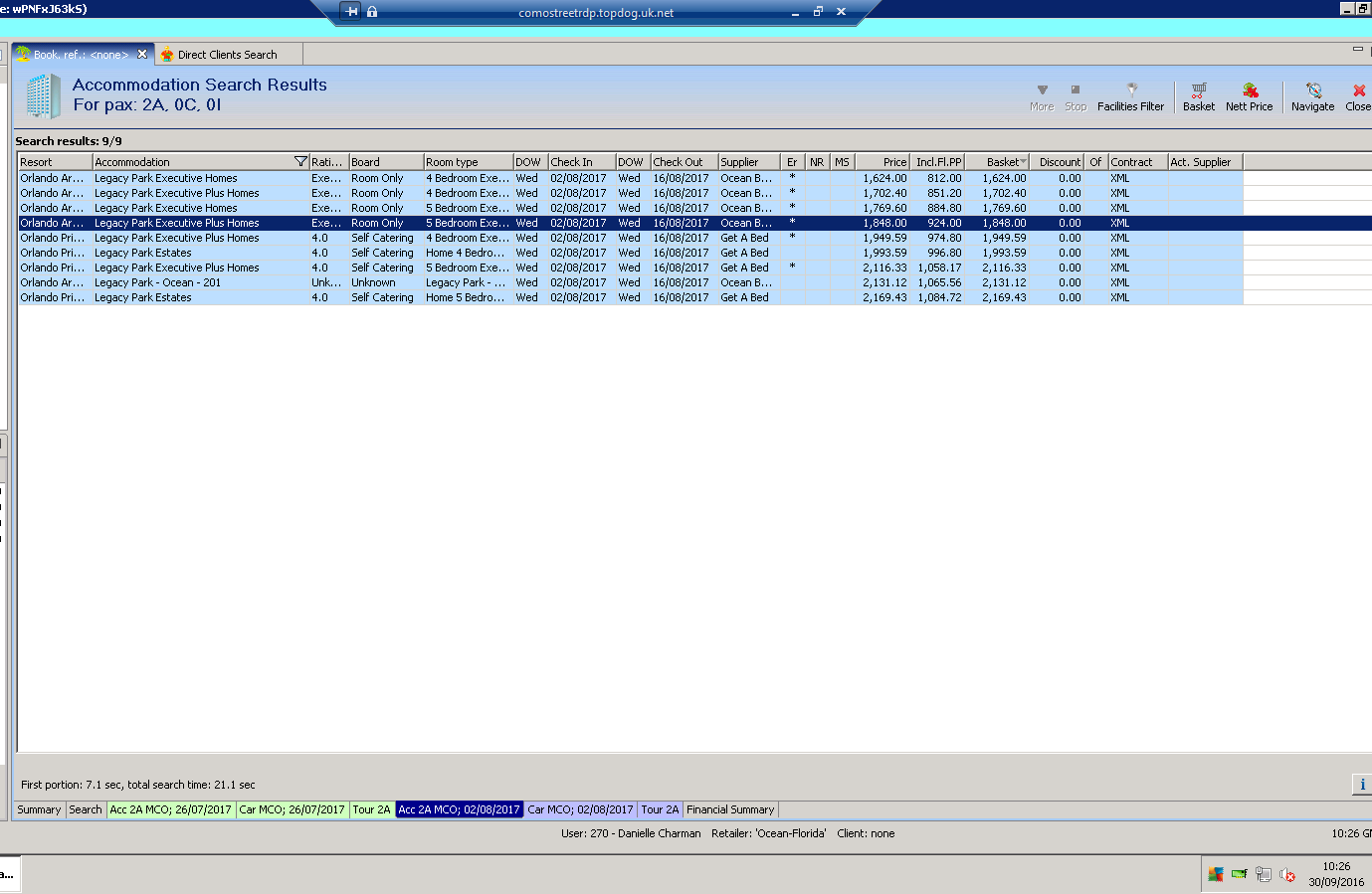Click the muted speaker tray icon
Screen dimensions: 1372x894
1287,875
